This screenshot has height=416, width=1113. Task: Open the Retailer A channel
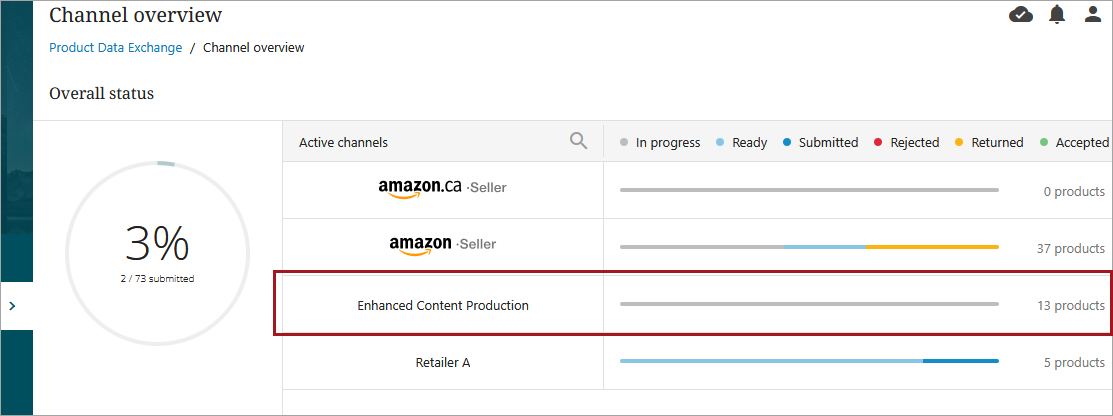point(442,362)
